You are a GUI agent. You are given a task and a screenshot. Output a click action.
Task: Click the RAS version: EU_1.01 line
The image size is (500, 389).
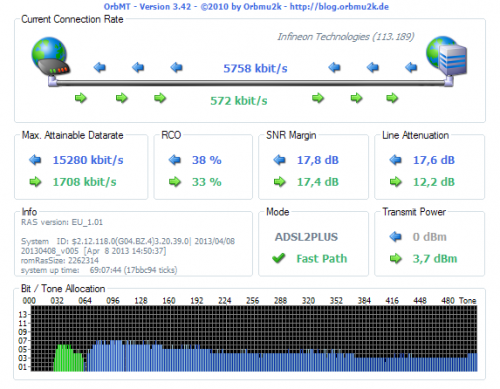tap(62, 222)
